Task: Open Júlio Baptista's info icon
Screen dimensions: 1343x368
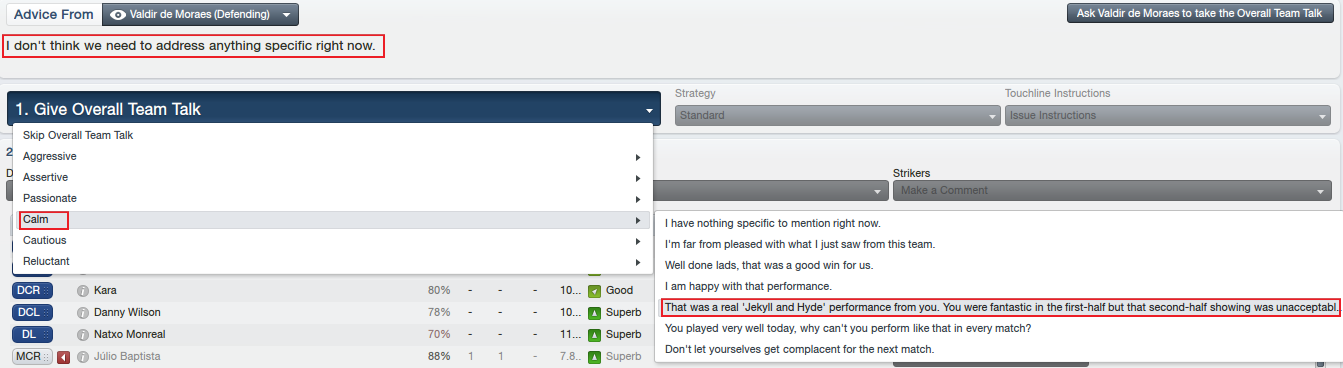Action: tap(83, 356)
